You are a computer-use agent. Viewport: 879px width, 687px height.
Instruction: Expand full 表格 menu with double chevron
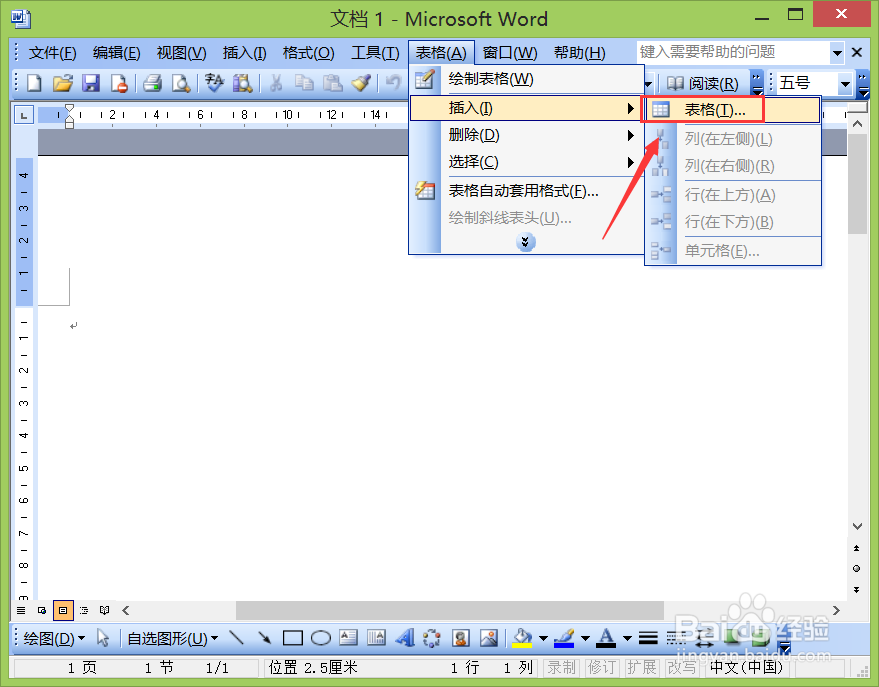(525, 242)
